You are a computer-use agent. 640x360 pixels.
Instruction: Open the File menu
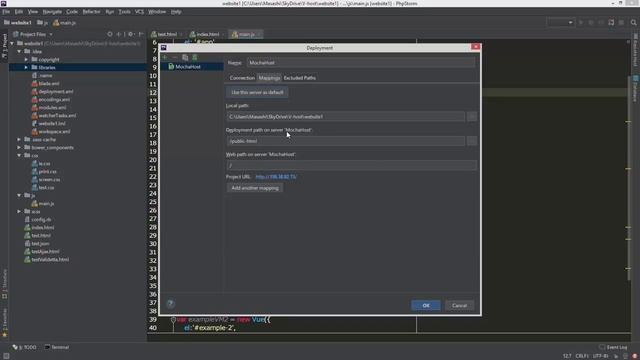click(x=6, y=12)
